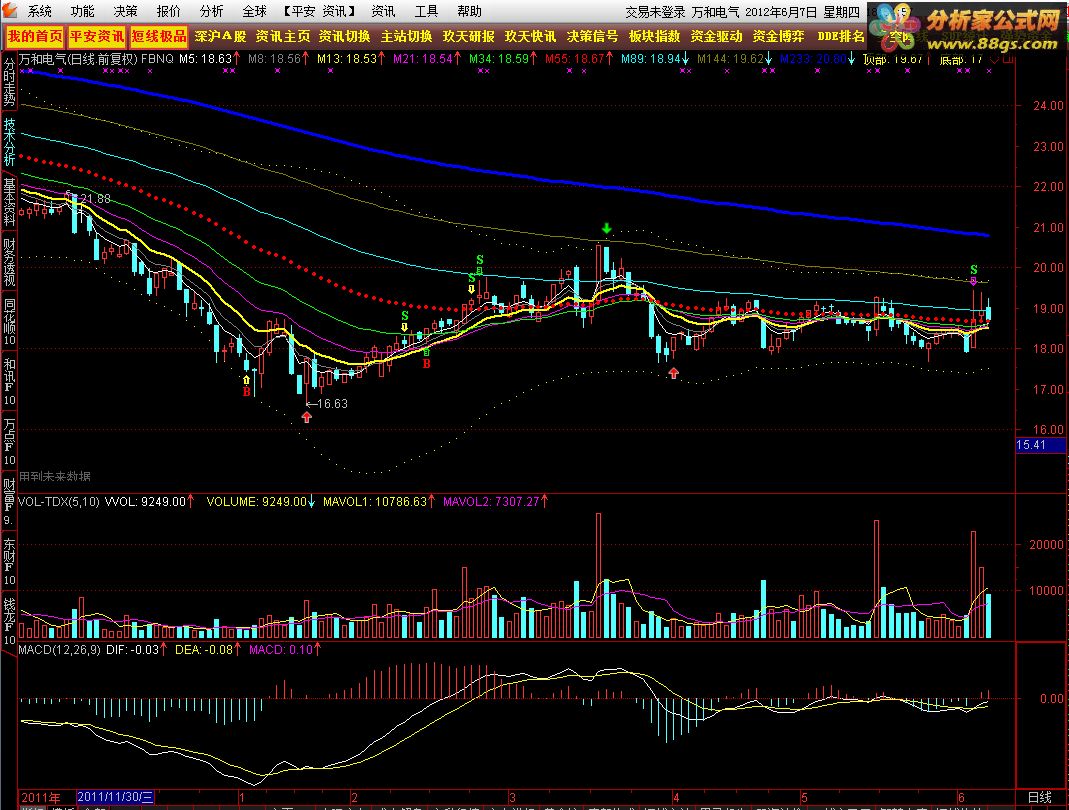Open the 同花顺10 side tab
This screenshot has width=1069, height=810.
[9, 322]
